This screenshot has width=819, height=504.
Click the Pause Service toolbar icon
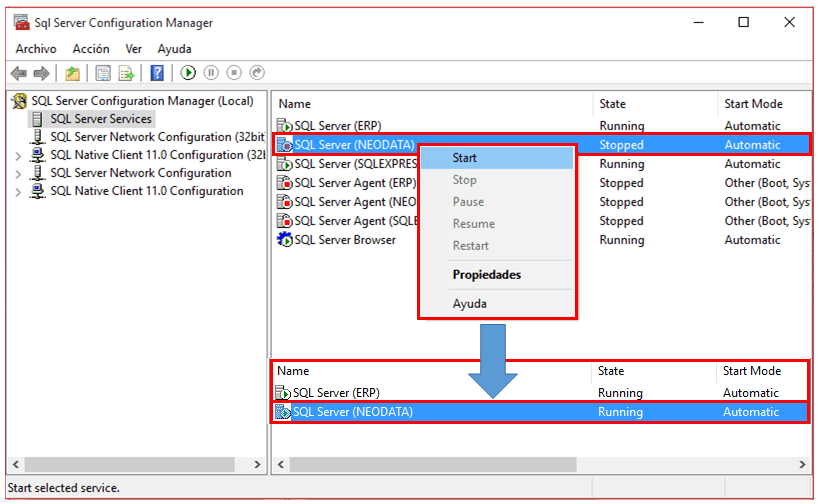click(211, 73)
